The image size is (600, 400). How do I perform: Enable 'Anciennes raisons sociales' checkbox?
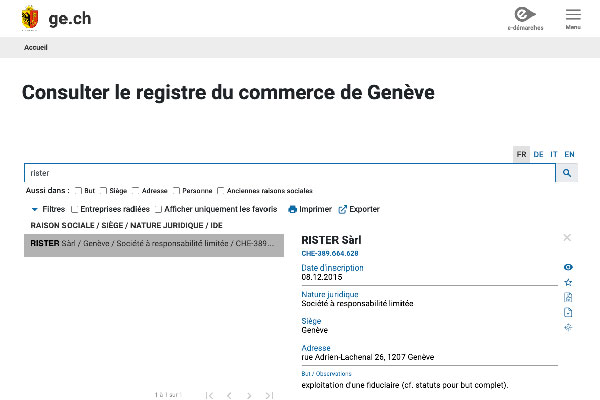[x=220, y=191]
